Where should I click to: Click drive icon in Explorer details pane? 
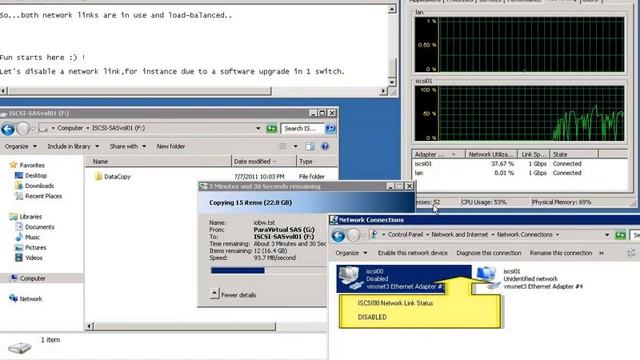click(x=19, y=348)
